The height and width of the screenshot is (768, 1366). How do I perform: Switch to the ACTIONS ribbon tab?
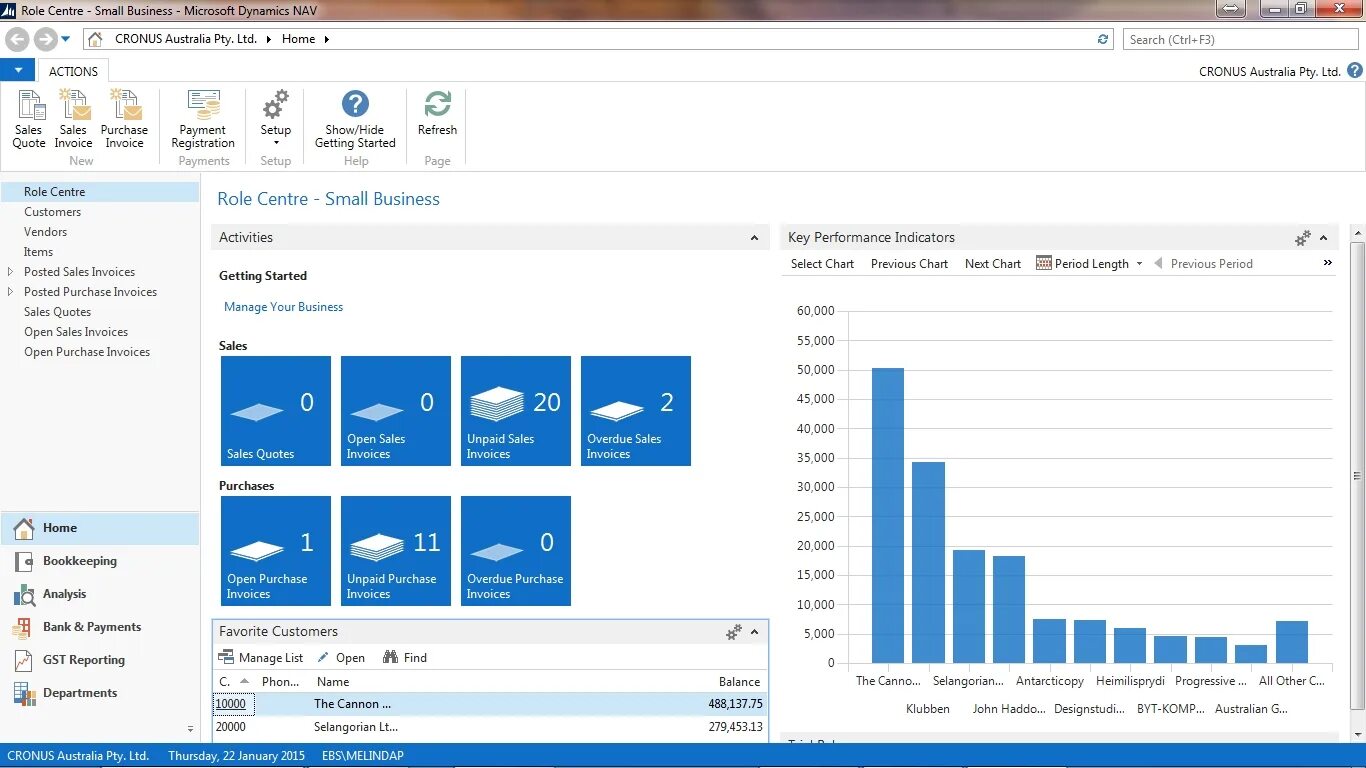coord(73,71)
